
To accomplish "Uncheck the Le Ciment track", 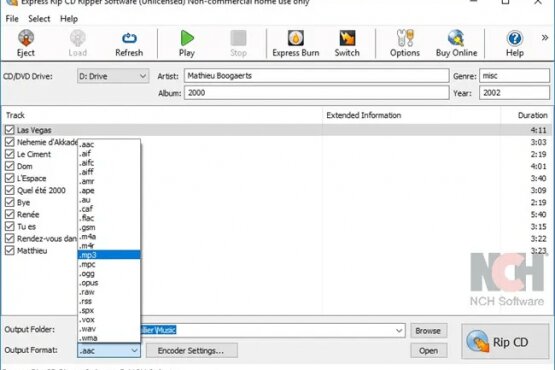I will click(10, 154).
